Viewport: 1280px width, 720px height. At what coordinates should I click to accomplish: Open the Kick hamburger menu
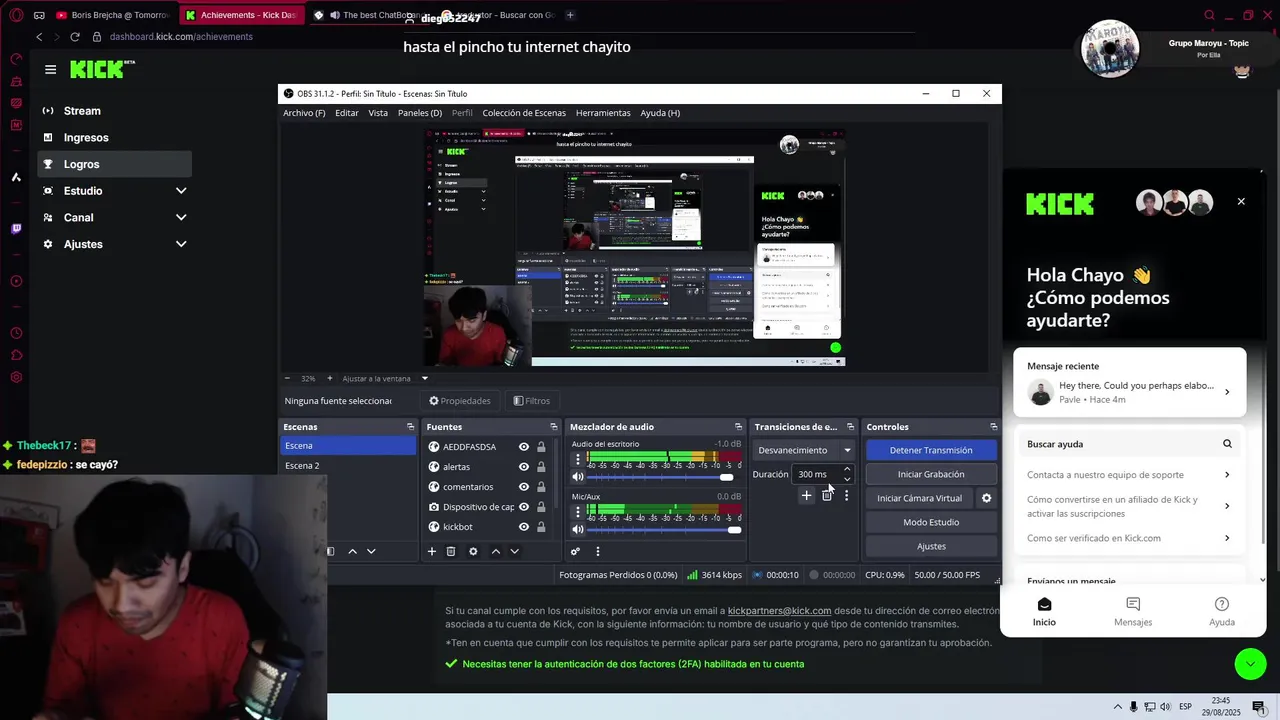click(x=50, y=69)
